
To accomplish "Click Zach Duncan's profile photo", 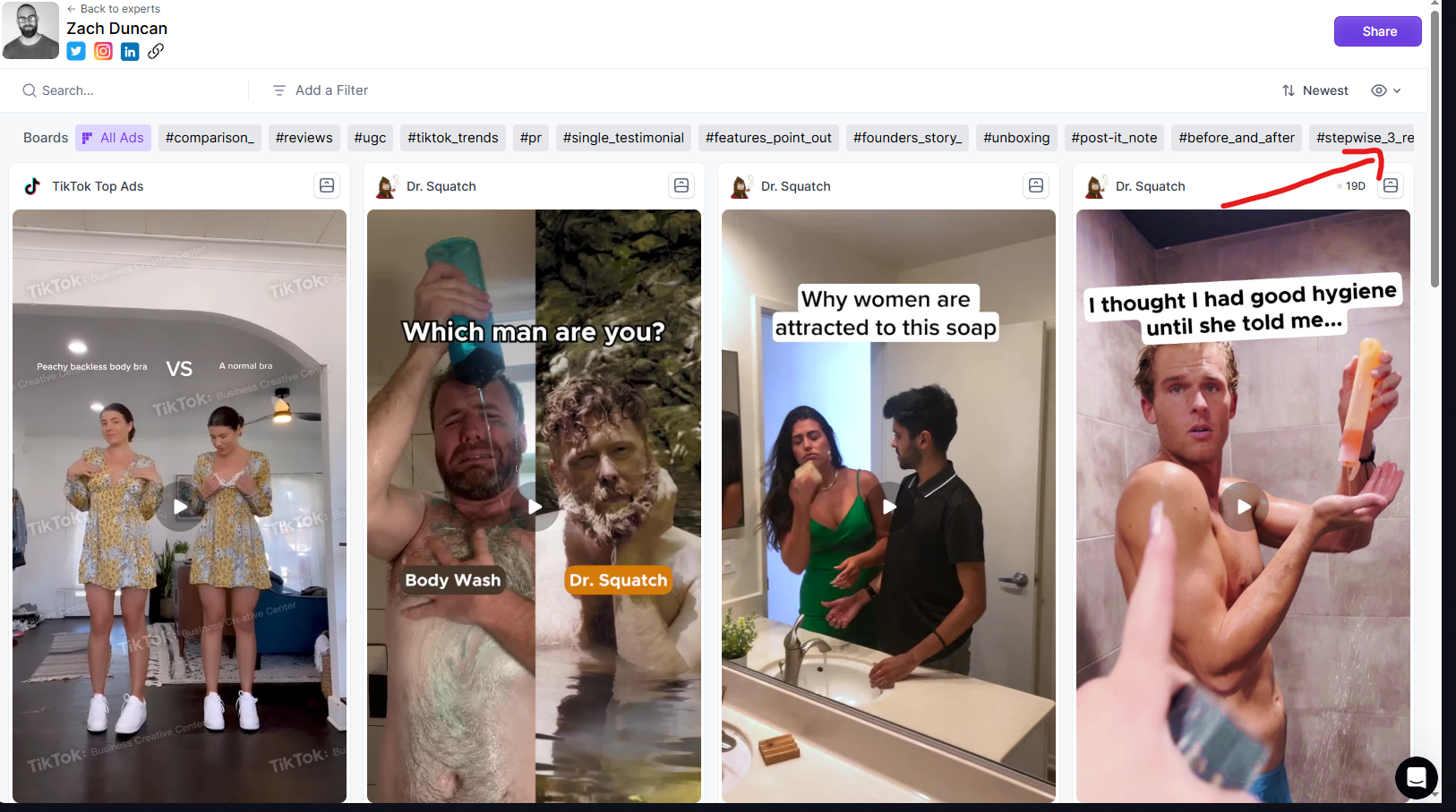I will tap(30, 30).
